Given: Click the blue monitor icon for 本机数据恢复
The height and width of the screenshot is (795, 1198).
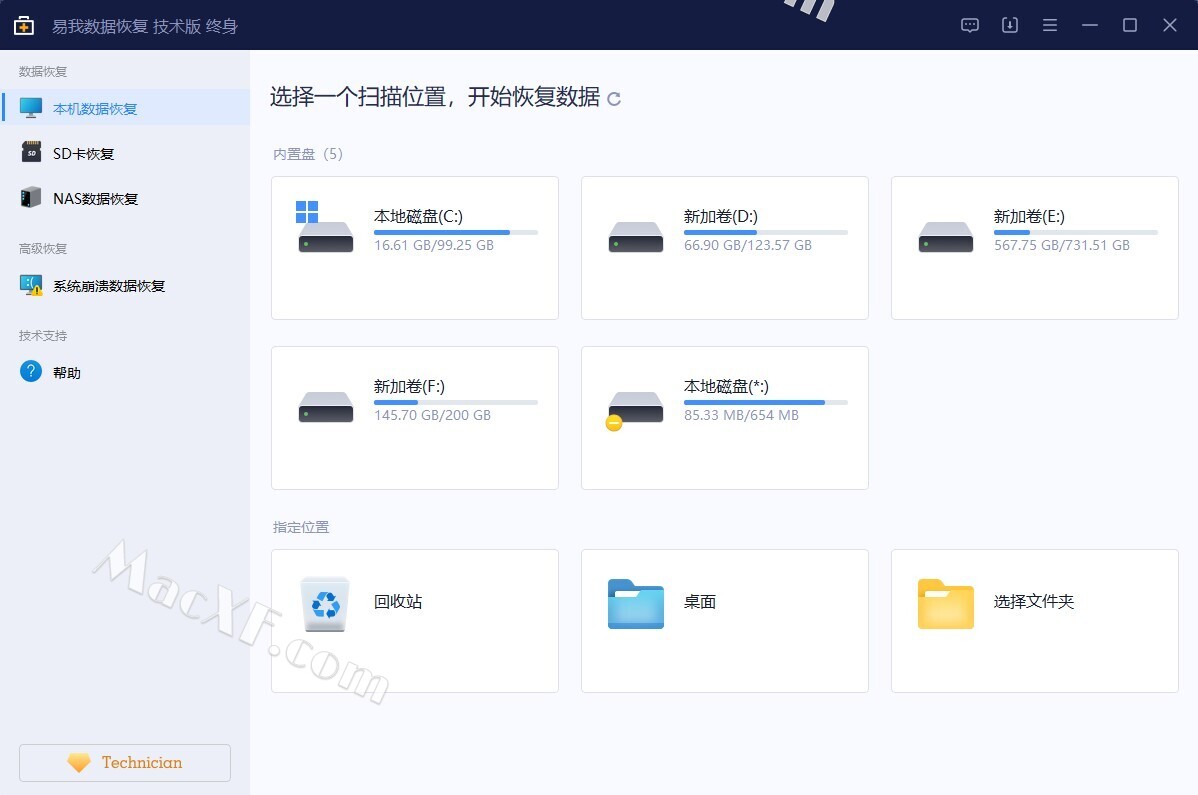Looking at the screenshot, I should click(x=31, y=108).
